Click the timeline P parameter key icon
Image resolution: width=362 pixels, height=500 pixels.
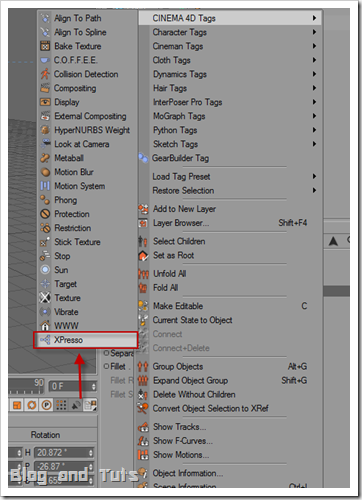(x=46, y=405)
